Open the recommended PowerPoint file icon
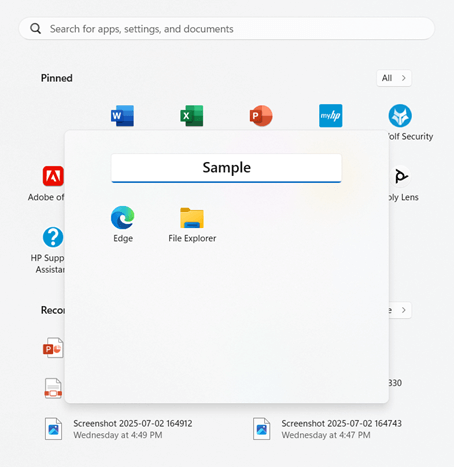The image size is (454, 467). tap(53, 348)
